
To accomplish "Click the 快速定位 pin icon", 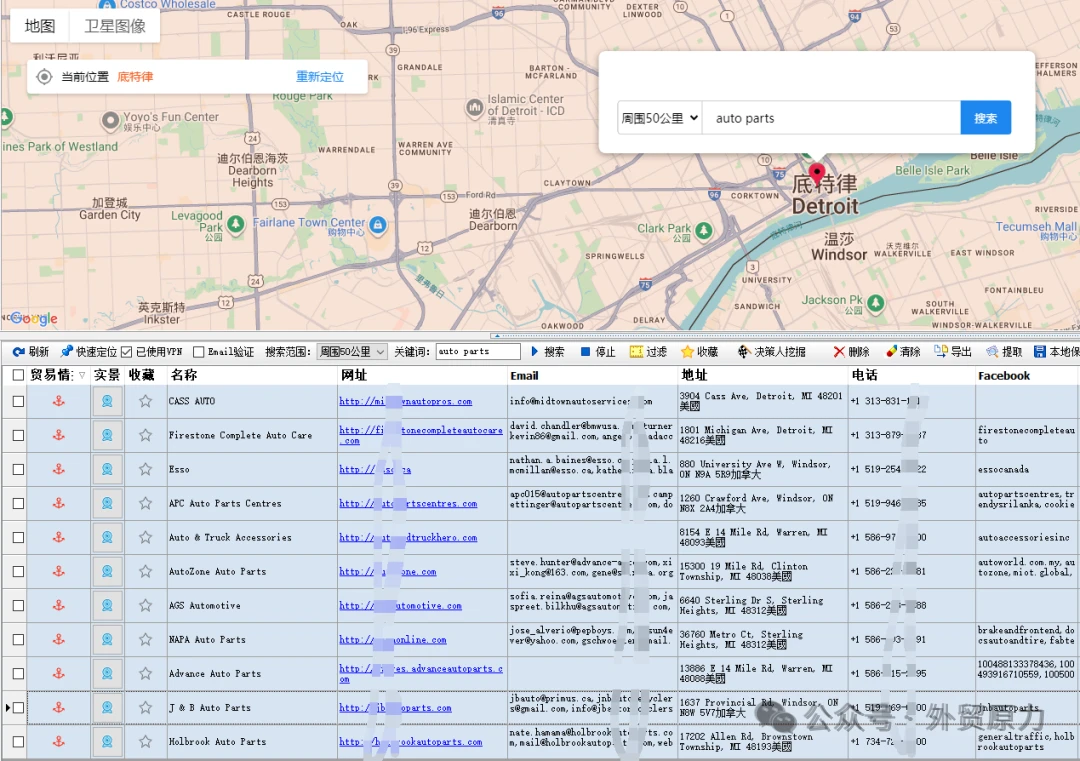I will [67, 352].
